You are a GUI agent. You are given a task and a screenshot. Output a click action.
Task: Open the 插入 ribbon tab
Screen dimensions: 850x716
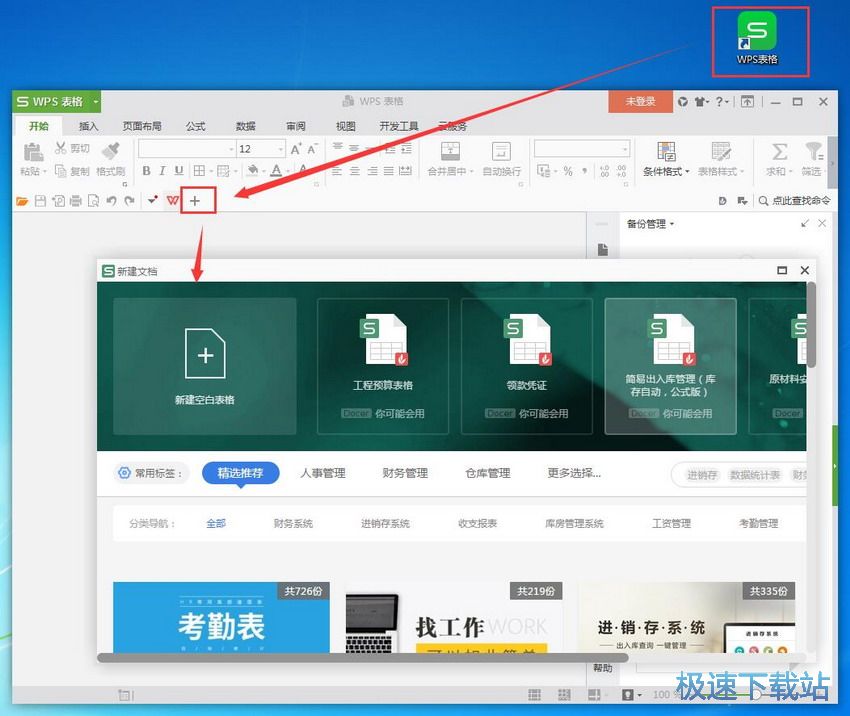pyautogui.click(x=88, y=126)
